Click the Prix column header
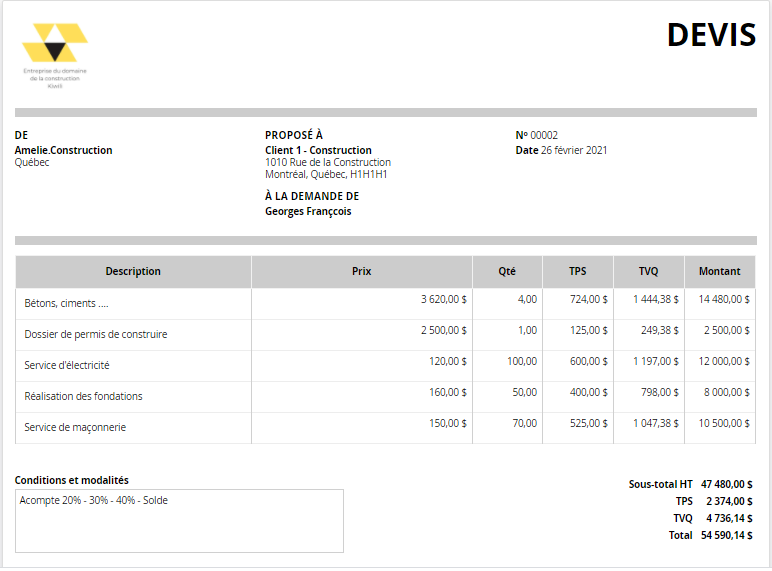Image resolution: width=772 pixels, height=571 pixels. tap(361, 271)
